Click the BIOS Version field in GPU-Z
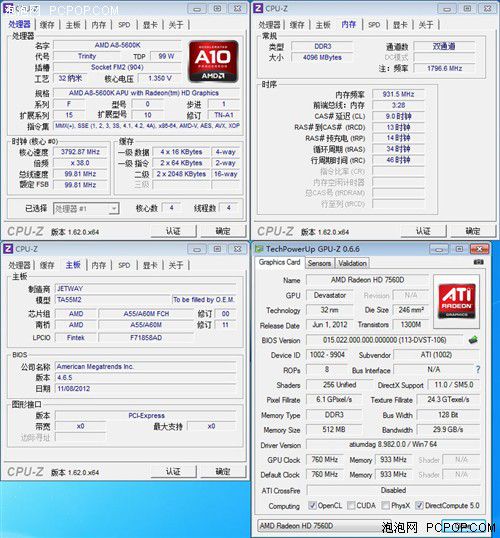The height and width of the screenshot is (538, 500). [x=384, y=340]
